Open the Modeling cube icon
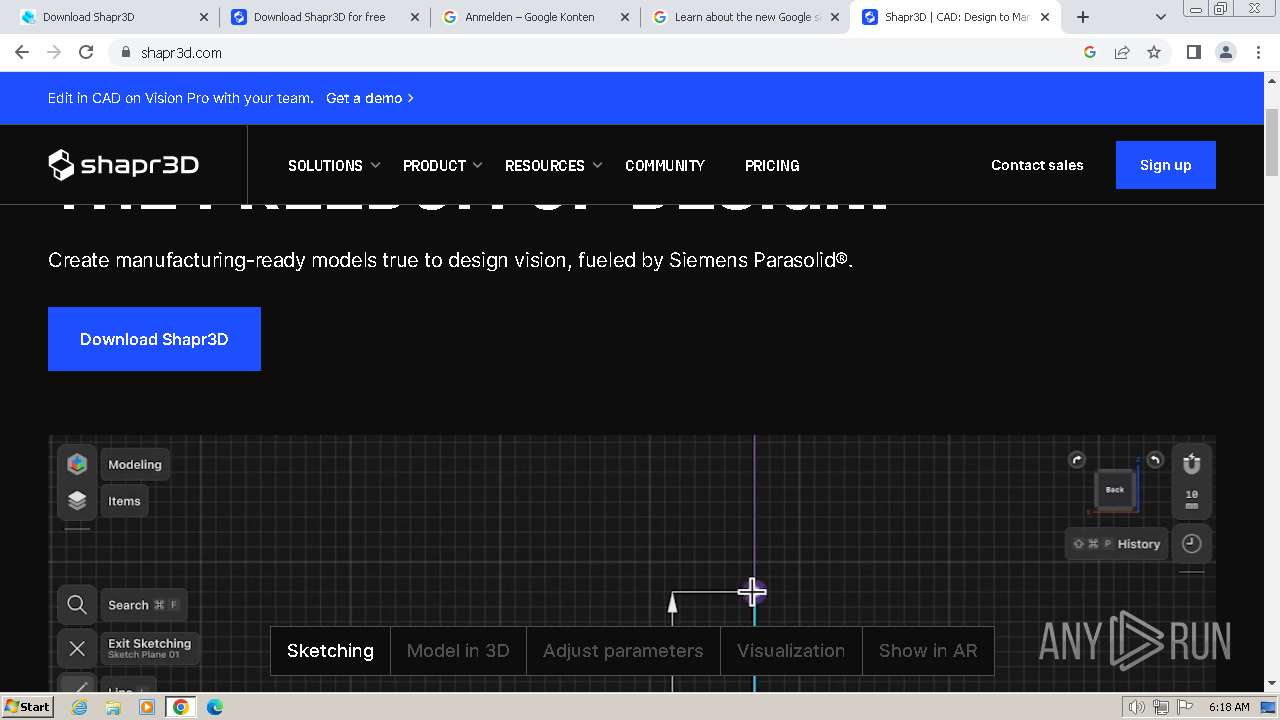The image size is (1280, 720). (77, 464)
